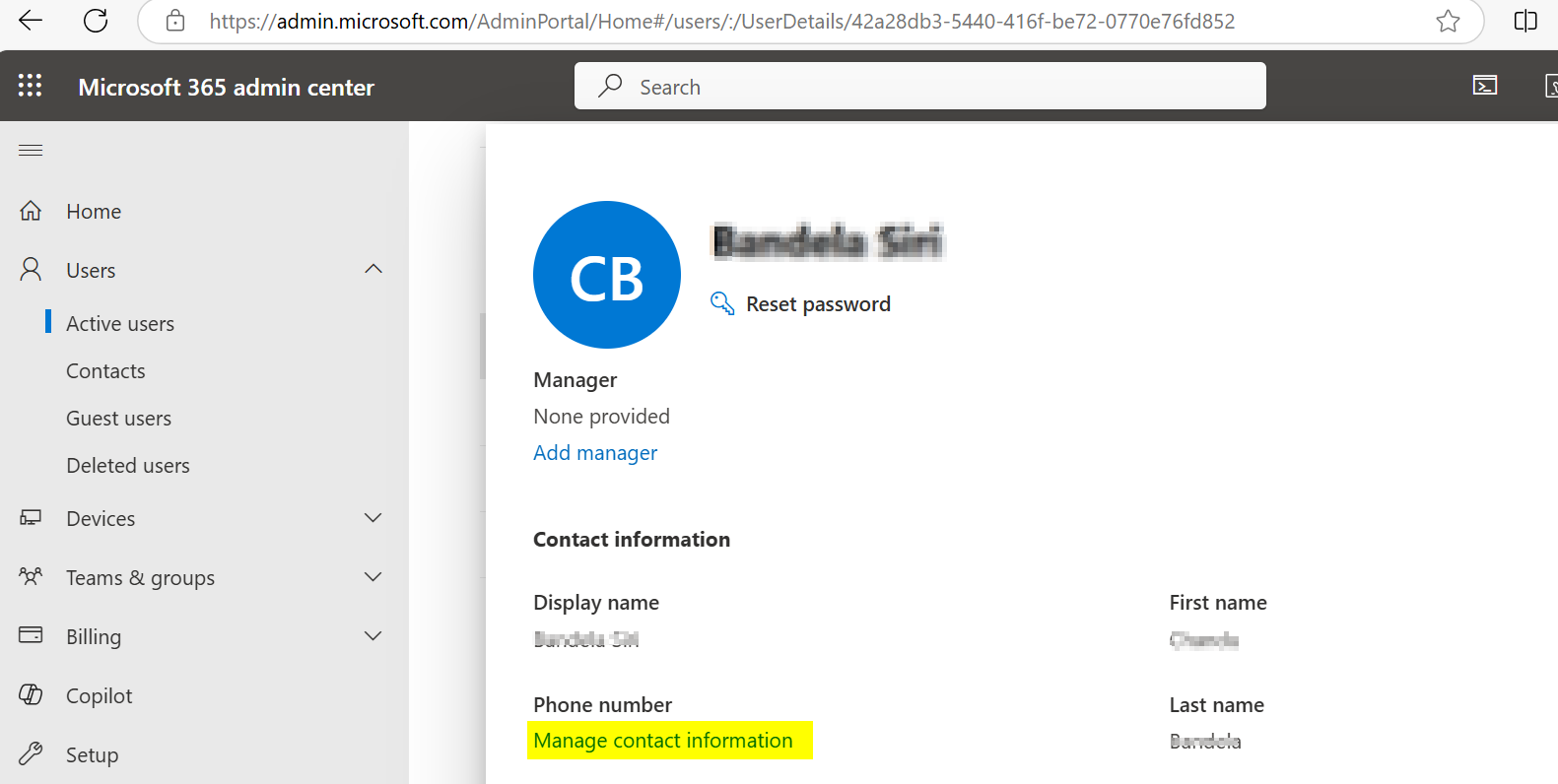Click Reset password

(818, 304)
